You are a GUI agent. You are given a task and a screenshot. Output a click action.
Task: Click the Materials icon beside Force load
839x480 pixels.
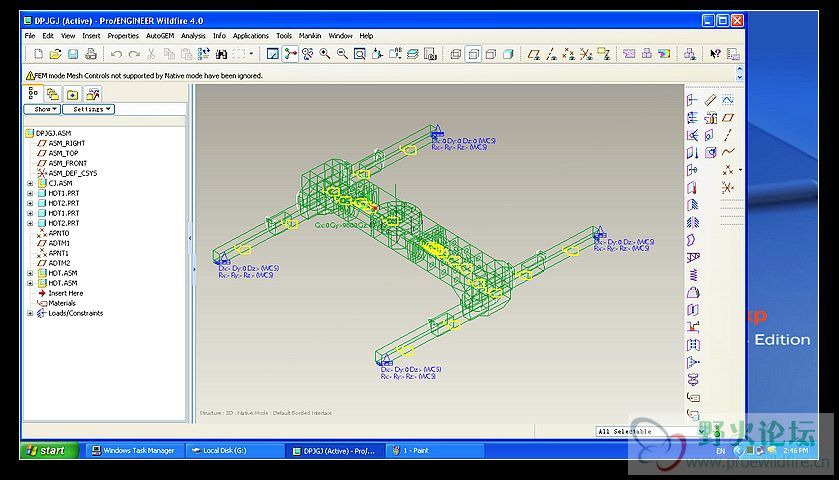(710, 100)
